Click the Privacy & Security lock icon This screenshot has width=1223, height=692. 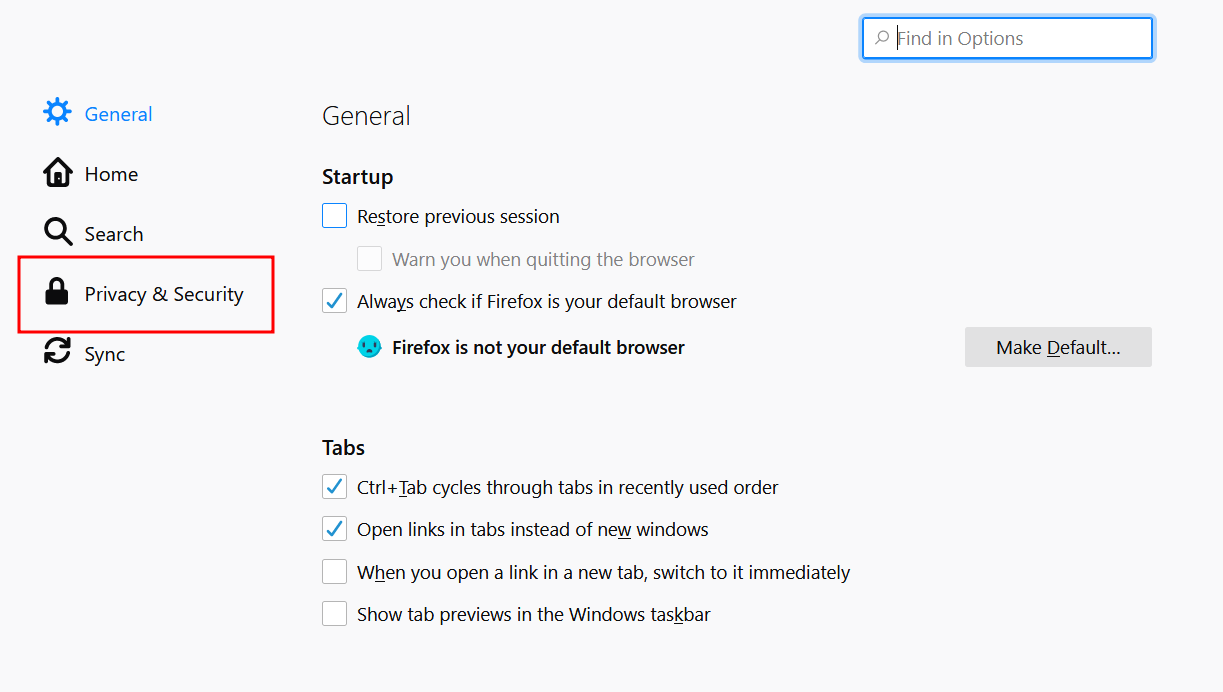57,292
